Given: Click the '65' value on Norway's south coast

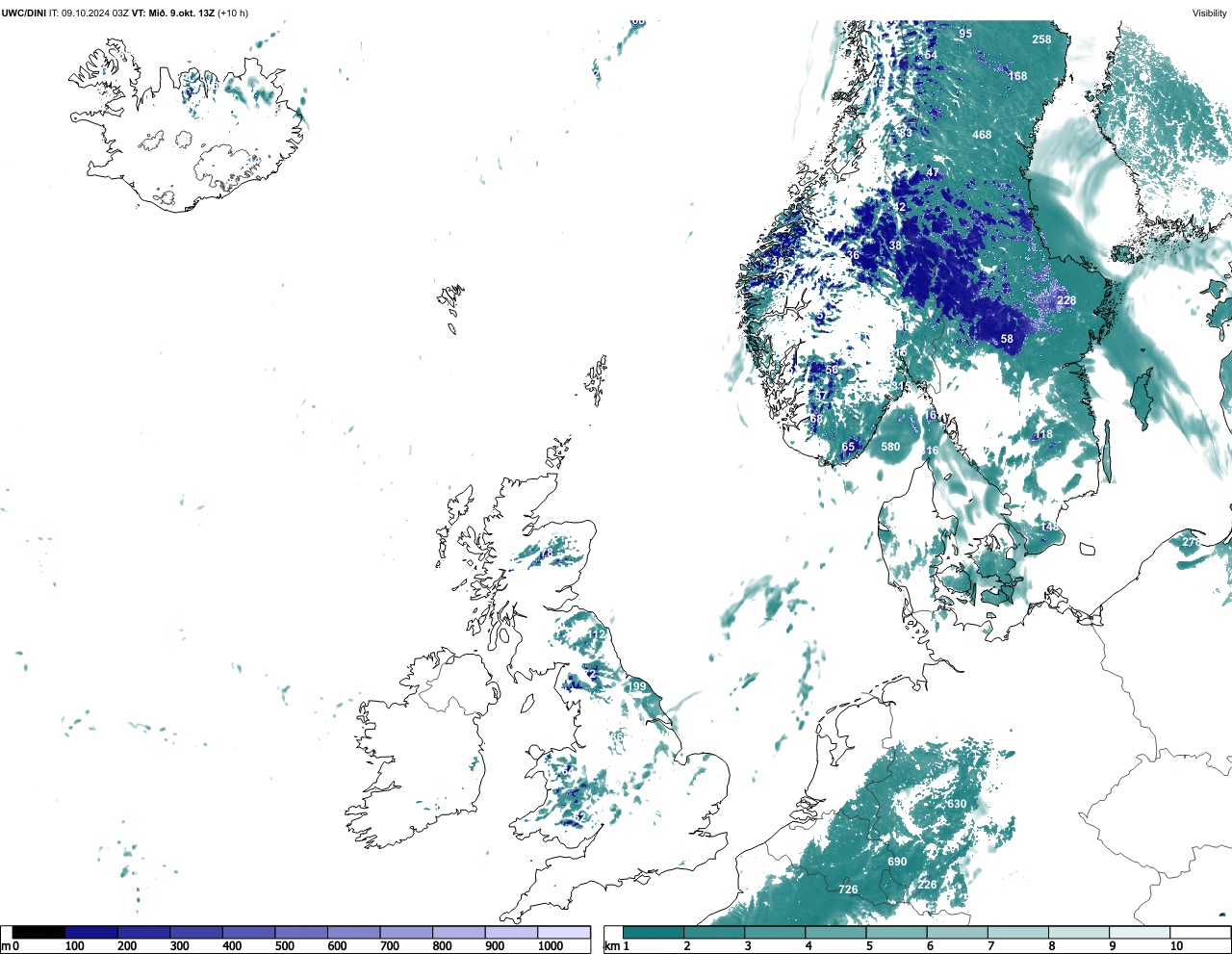Looking at the screenshot, I should pyautogui.click(x=848, y=447).
